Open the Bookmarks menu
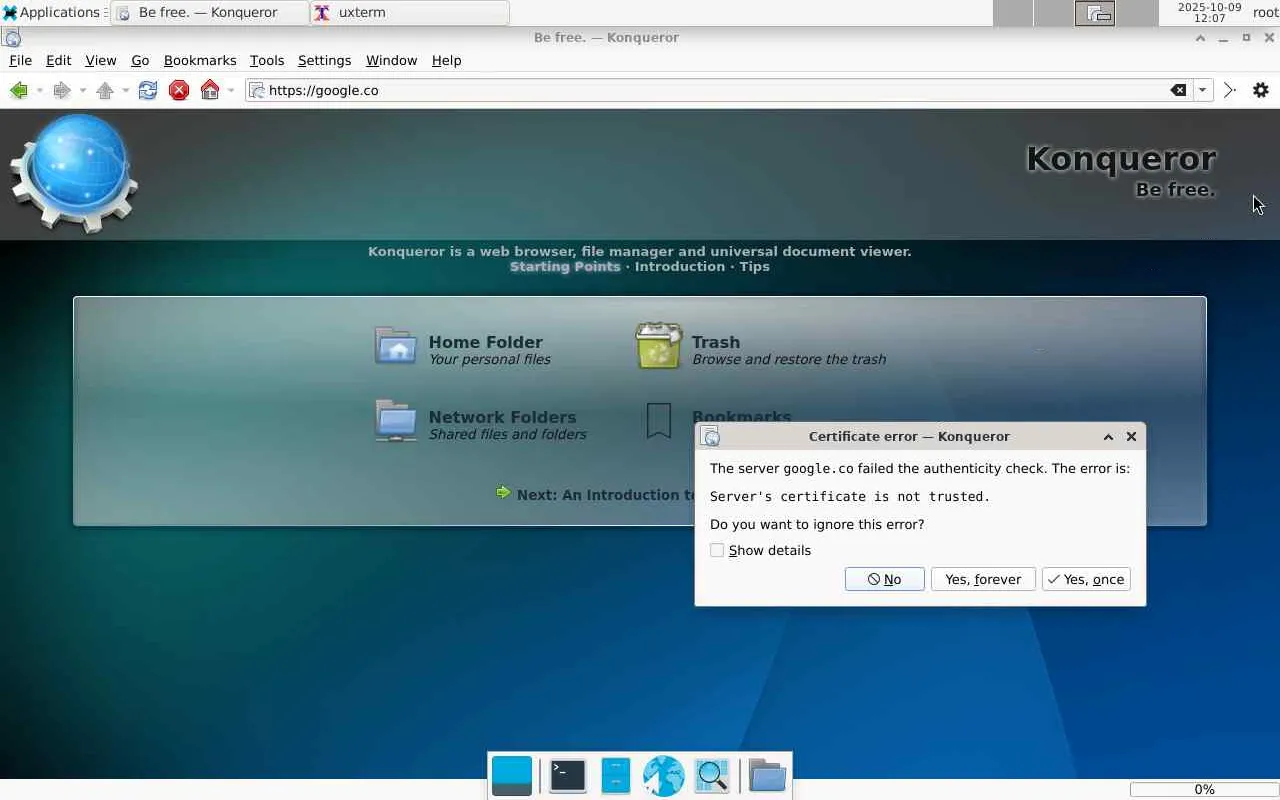Image resolution: width=1280 pixels, height=800 pixels. click(x=200, y=60)
